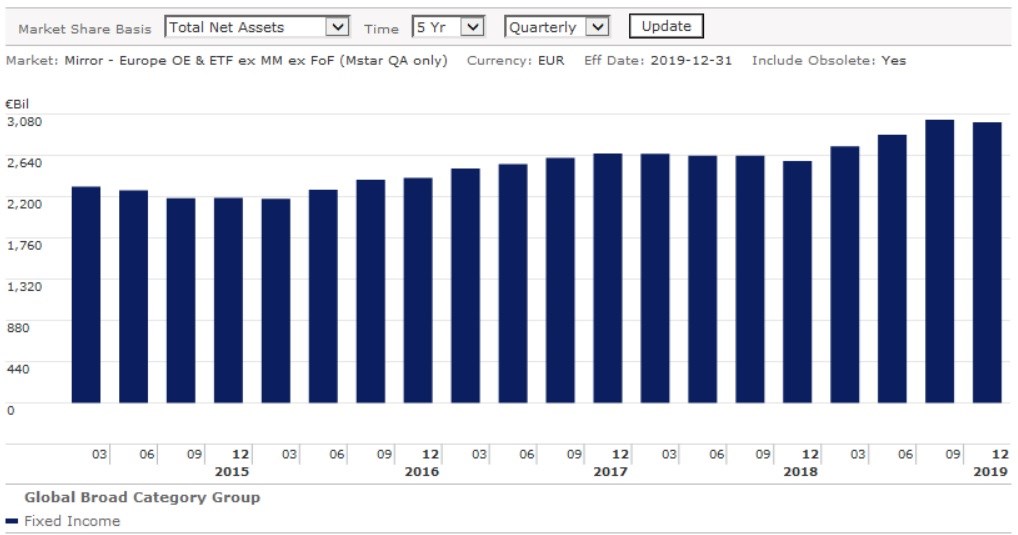Click the December 2018 bar
1018x535 pixels.
click(797, 282)
